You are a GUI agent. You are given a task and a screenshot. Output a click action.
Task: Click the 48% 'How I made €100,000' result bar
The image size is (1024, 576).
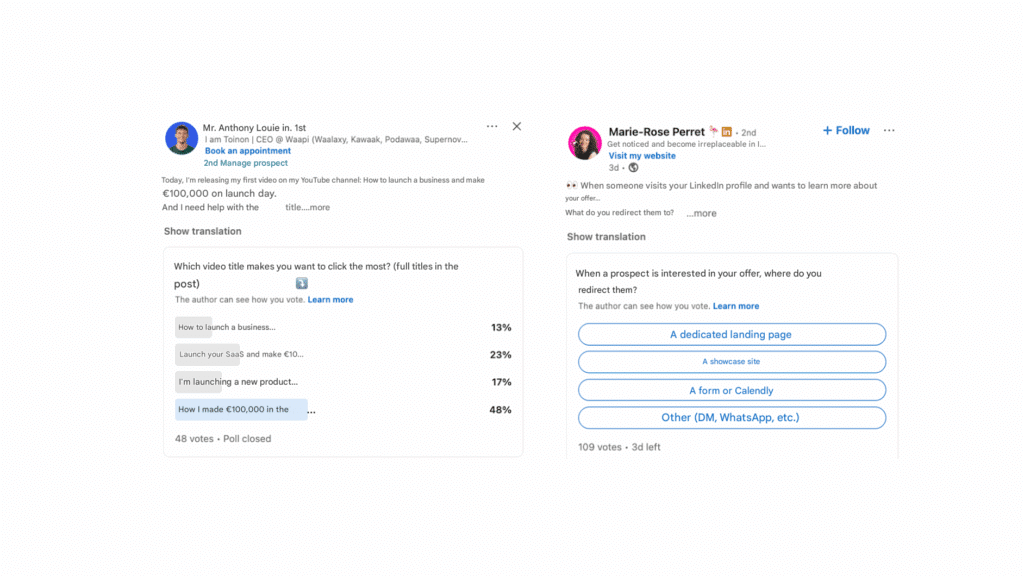241,409
